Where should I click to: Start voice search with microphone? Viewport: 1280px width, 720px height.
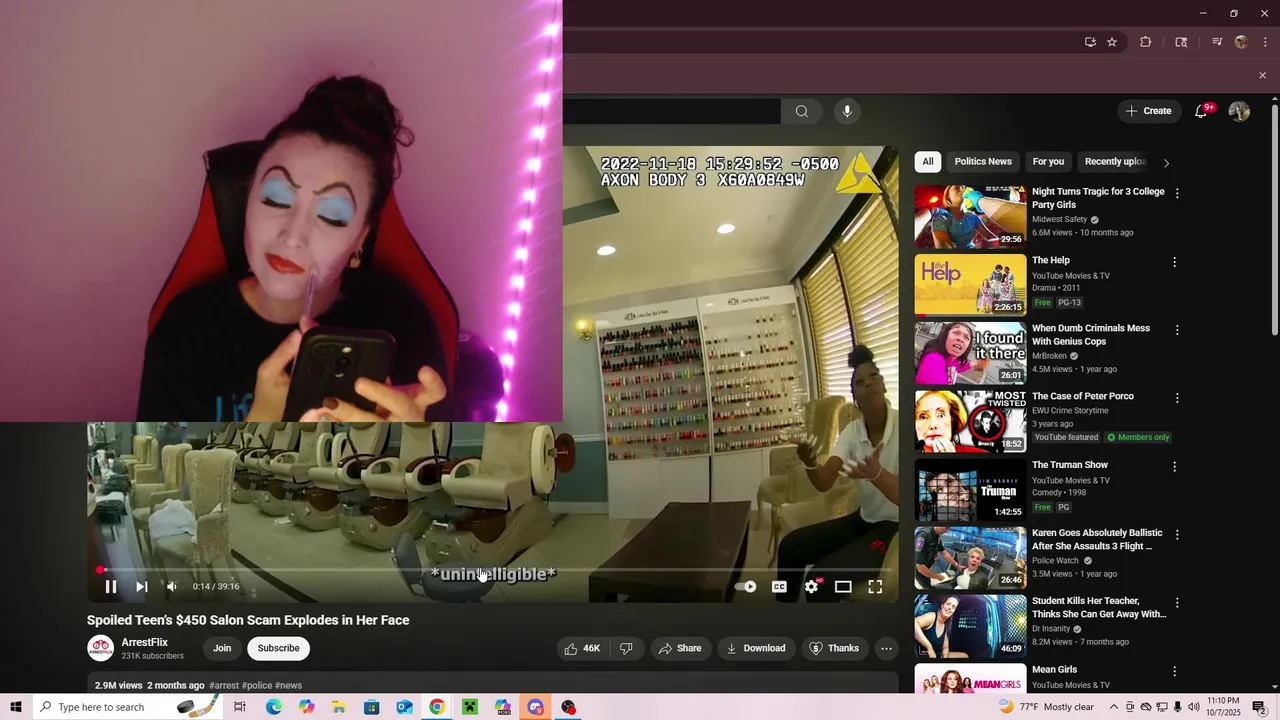[x=847, y=111]
